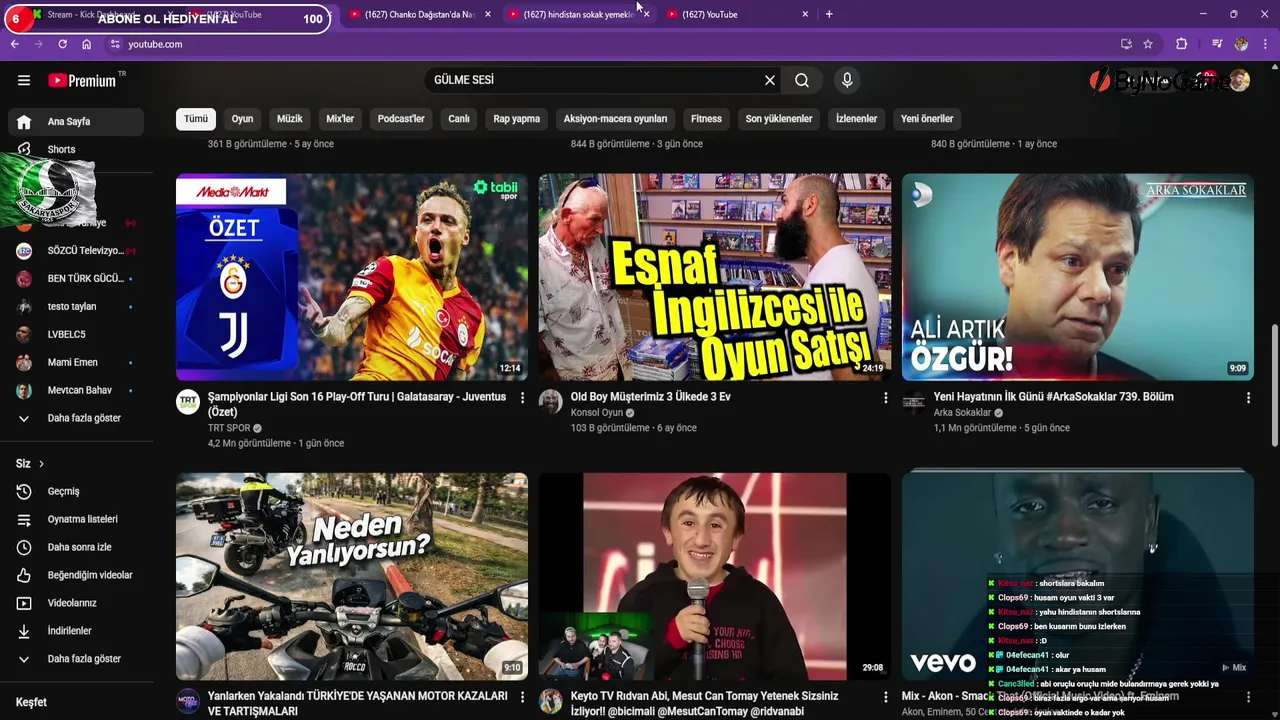The image size is (1280, 720).
Task: Select the Canlı filter chip
Action: 459,119
